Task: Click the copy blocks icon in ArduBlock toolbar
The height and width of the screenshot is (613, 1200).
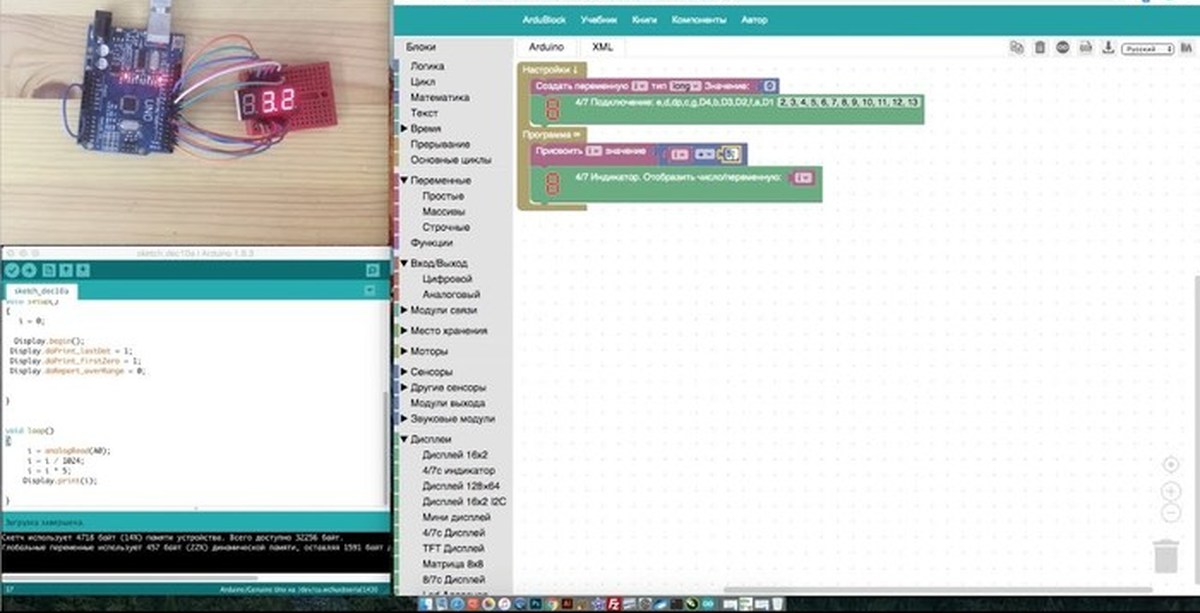Action: point(1017,46)
